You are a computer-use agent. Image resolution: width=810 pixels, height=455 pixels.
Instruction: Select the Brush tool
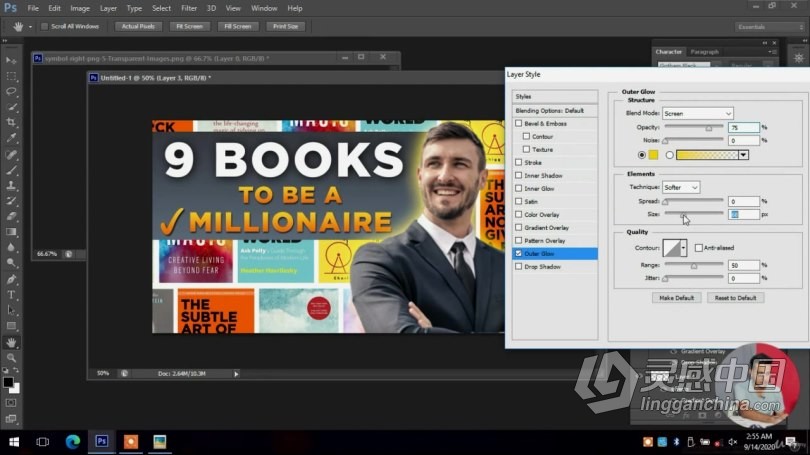pos(11,169)
